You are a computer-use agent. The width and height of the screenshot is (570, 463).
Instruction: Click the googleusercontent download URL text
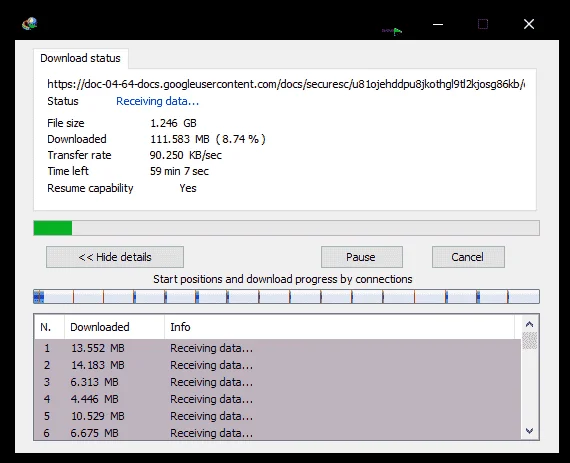click(x=286, y=84)
